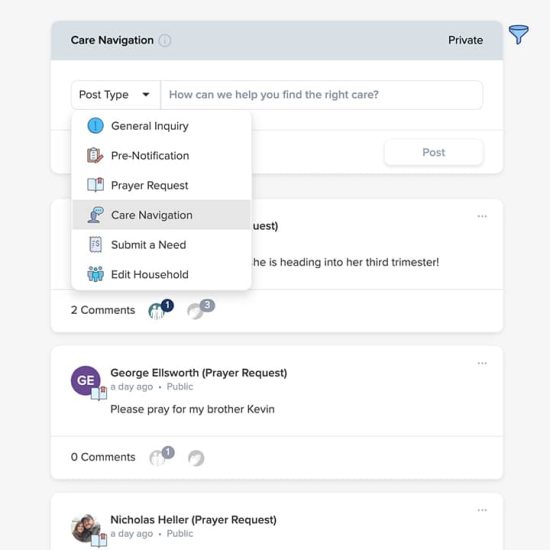
Task: Click George Ellsworth (Prayer Request) name
Action: 199,373
